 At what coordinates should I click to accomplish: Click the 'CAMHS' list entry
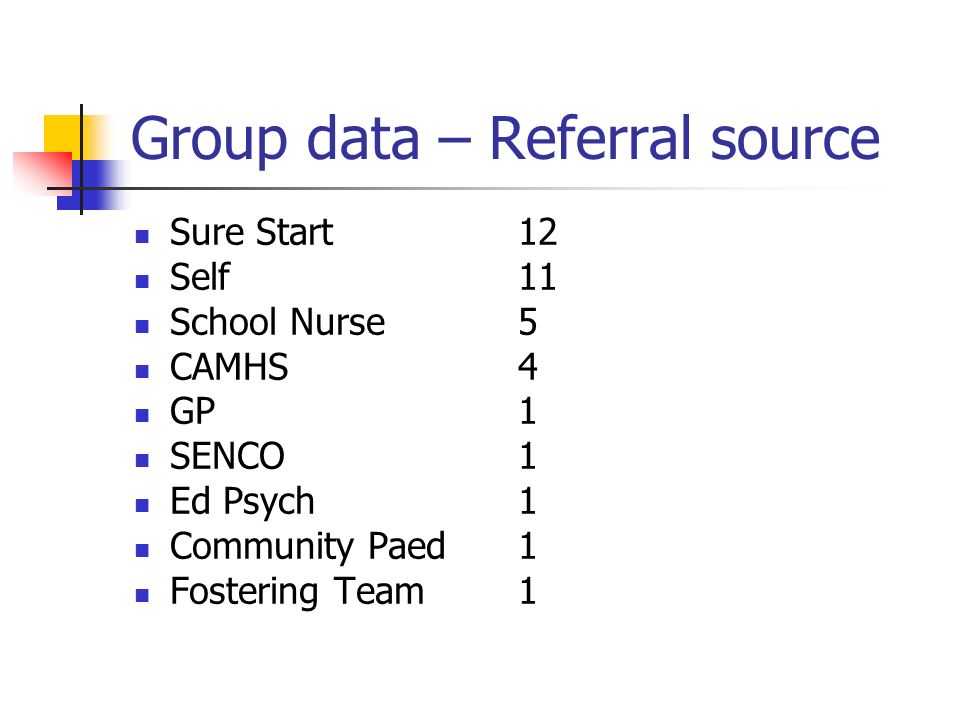point(229,367)
